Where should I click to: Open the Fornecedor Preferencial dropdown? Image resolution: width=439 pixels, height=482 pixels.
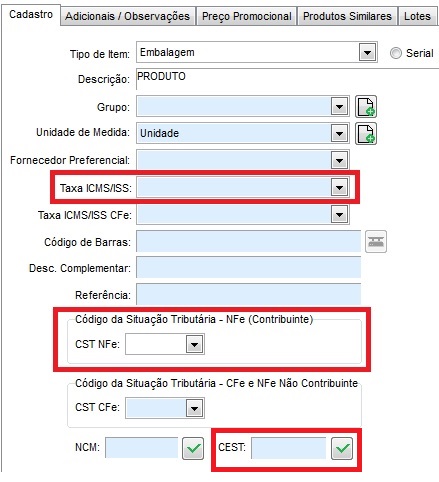(339, 161)
